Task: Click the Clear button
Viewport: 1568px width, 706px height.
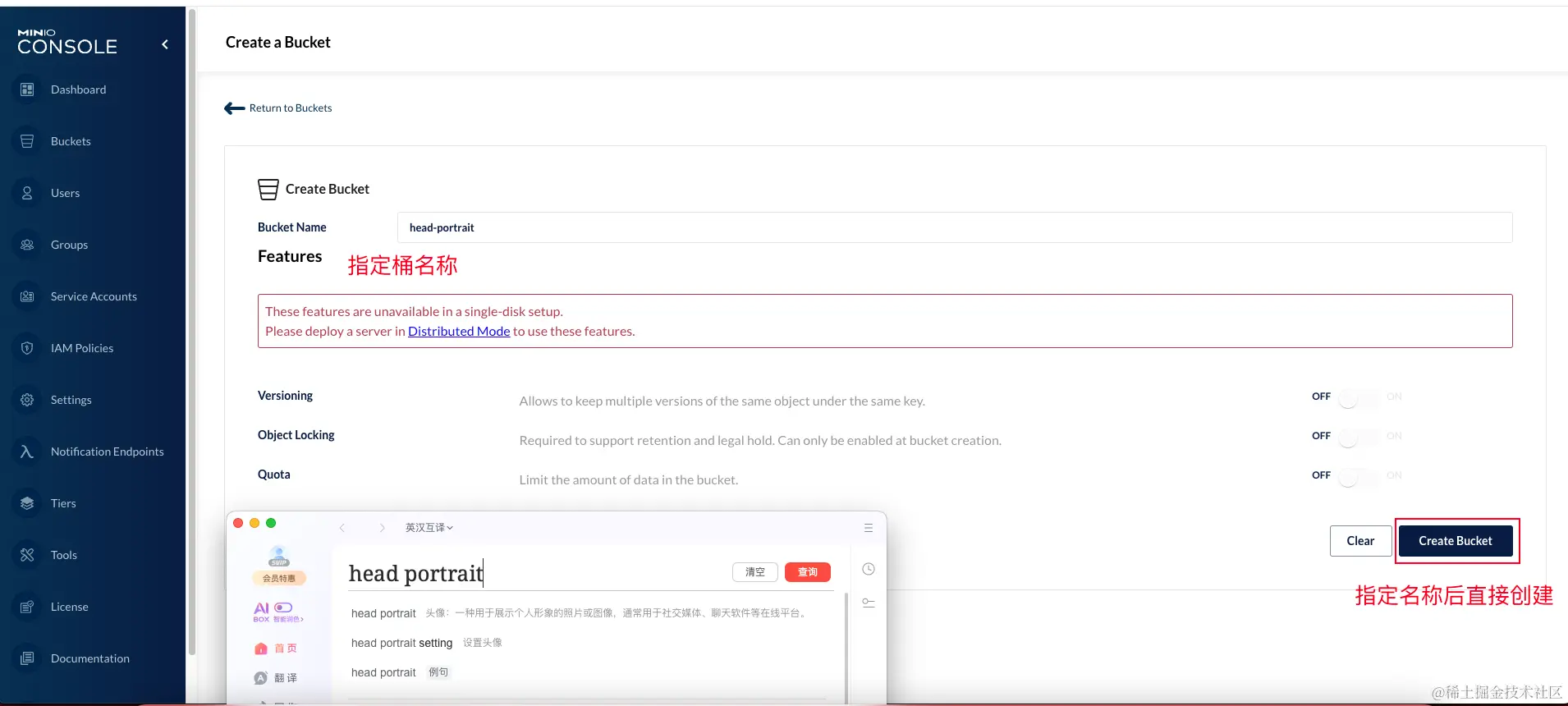Action: (1360, 541)
